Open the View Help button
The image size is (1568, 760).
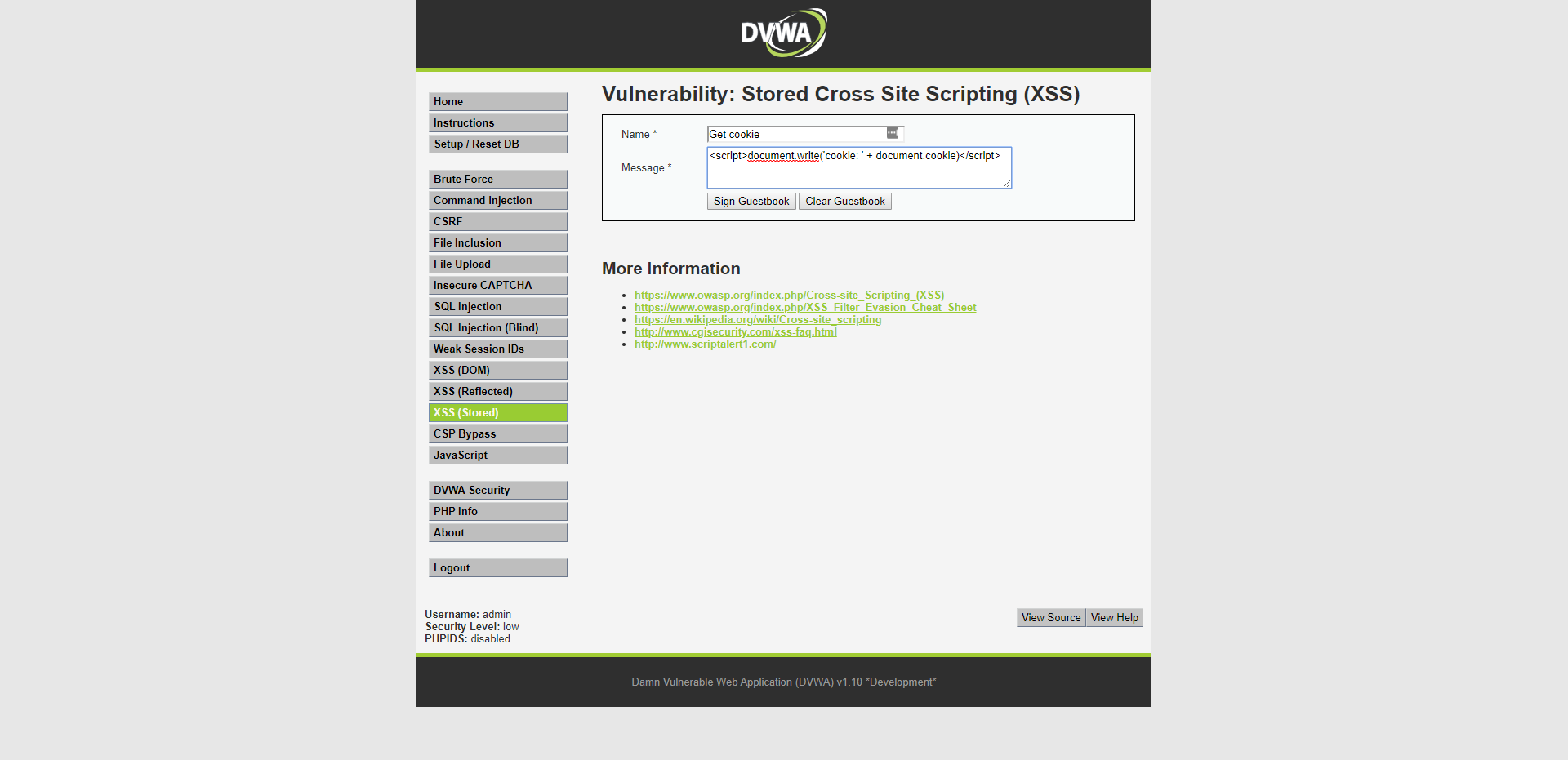pos(1114,618)
